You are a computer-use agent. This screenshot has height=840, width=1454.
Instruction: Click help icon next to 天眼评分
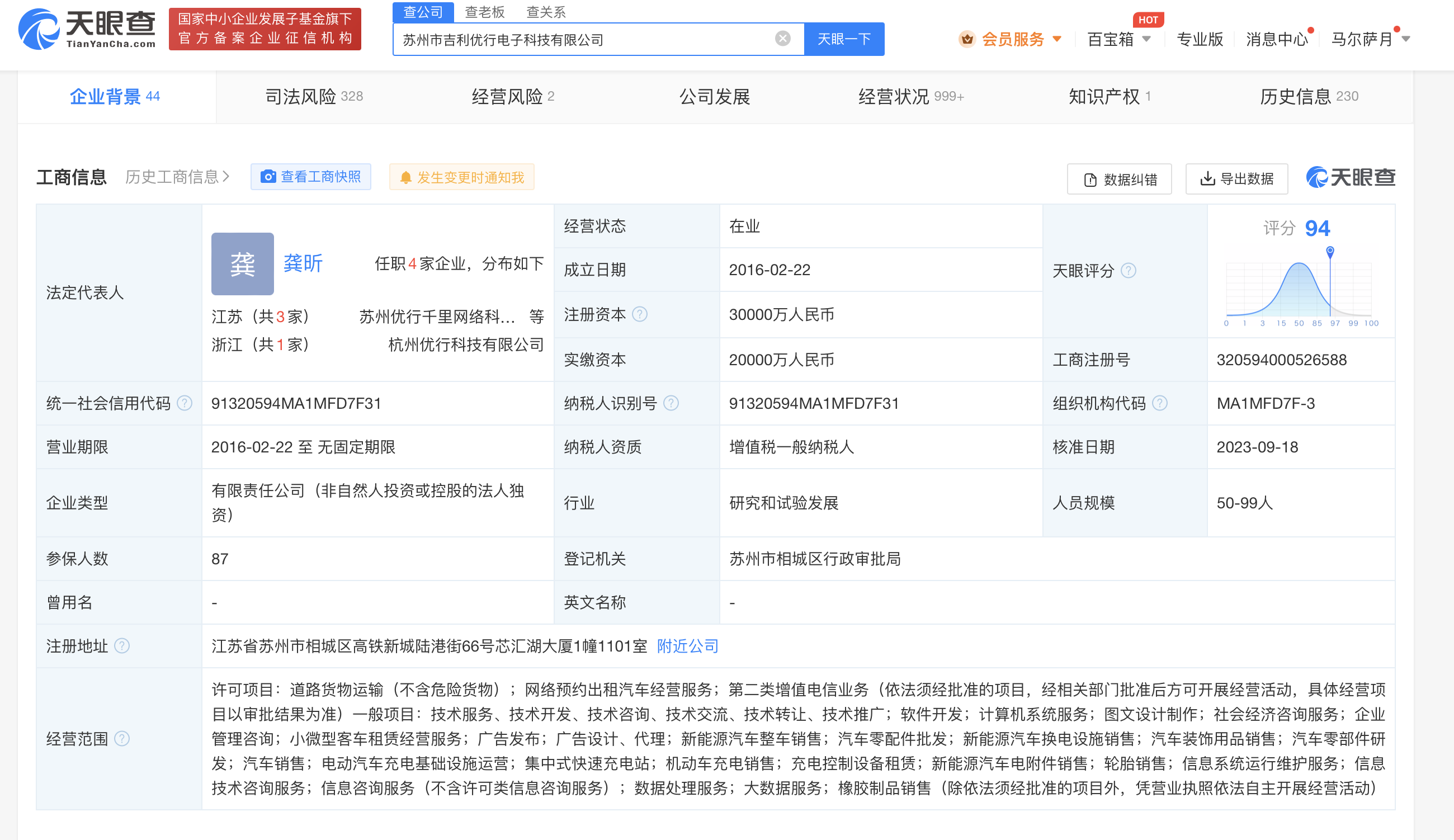pyautogui.click(x=1128, y=270)
